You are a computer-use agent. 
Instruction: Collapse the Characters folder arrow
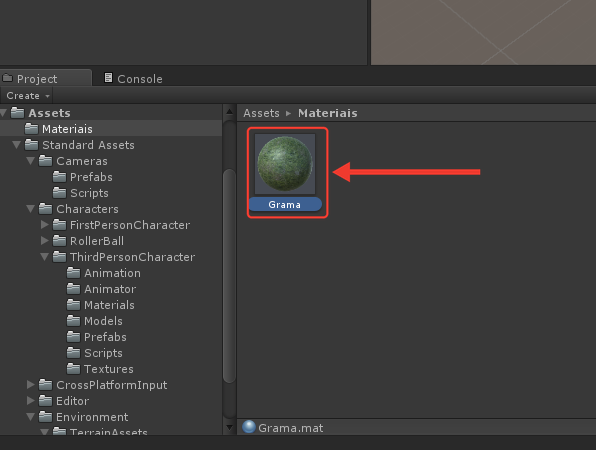pyautogui.click(x=31, y=209)
